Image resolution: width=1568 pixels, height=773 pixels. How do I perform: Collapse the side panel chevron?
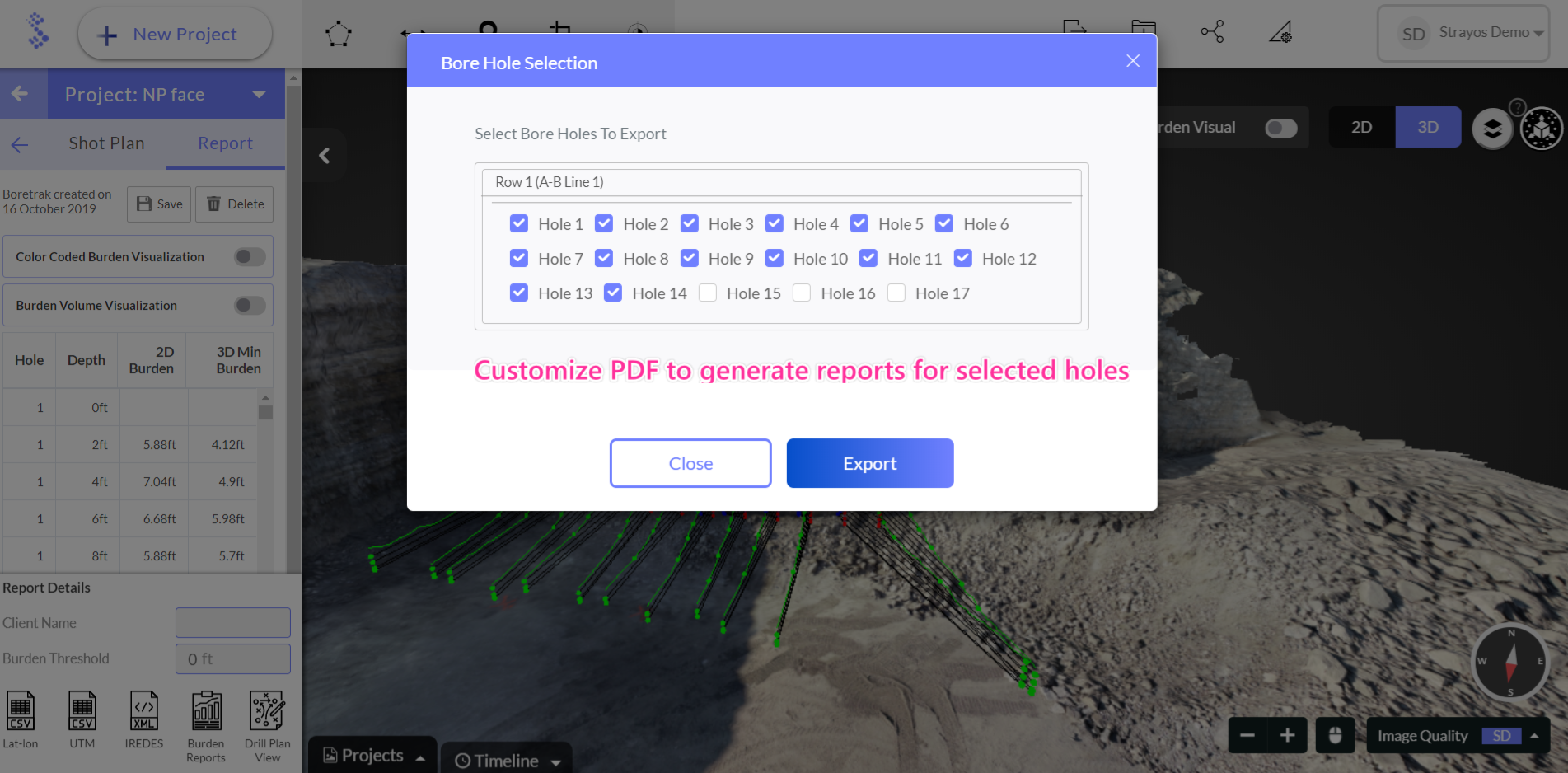(x=325, y=156)
